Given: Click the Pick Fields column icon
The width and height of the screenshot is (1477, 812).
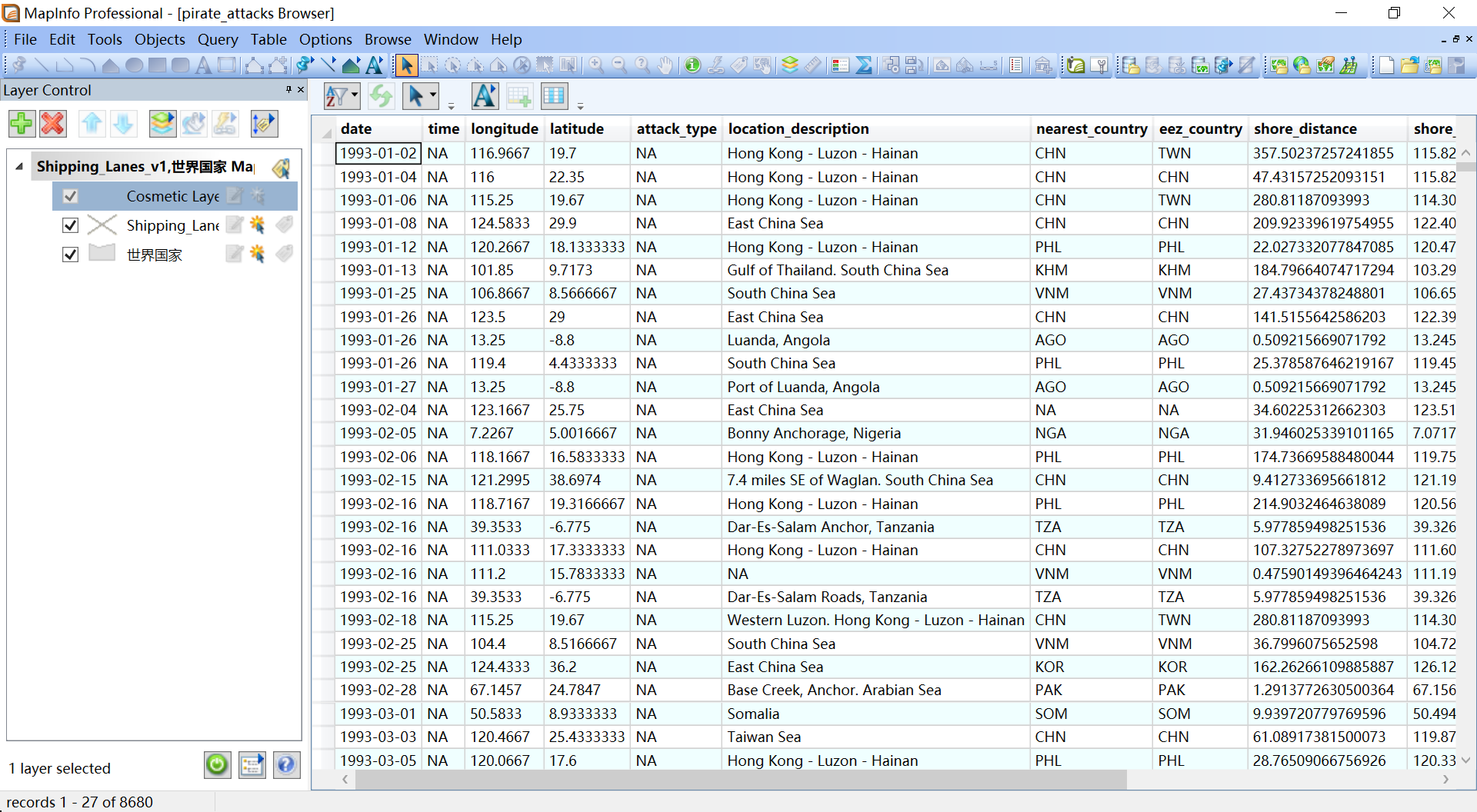Looking at the screenshot, I should tap(554, 96).
